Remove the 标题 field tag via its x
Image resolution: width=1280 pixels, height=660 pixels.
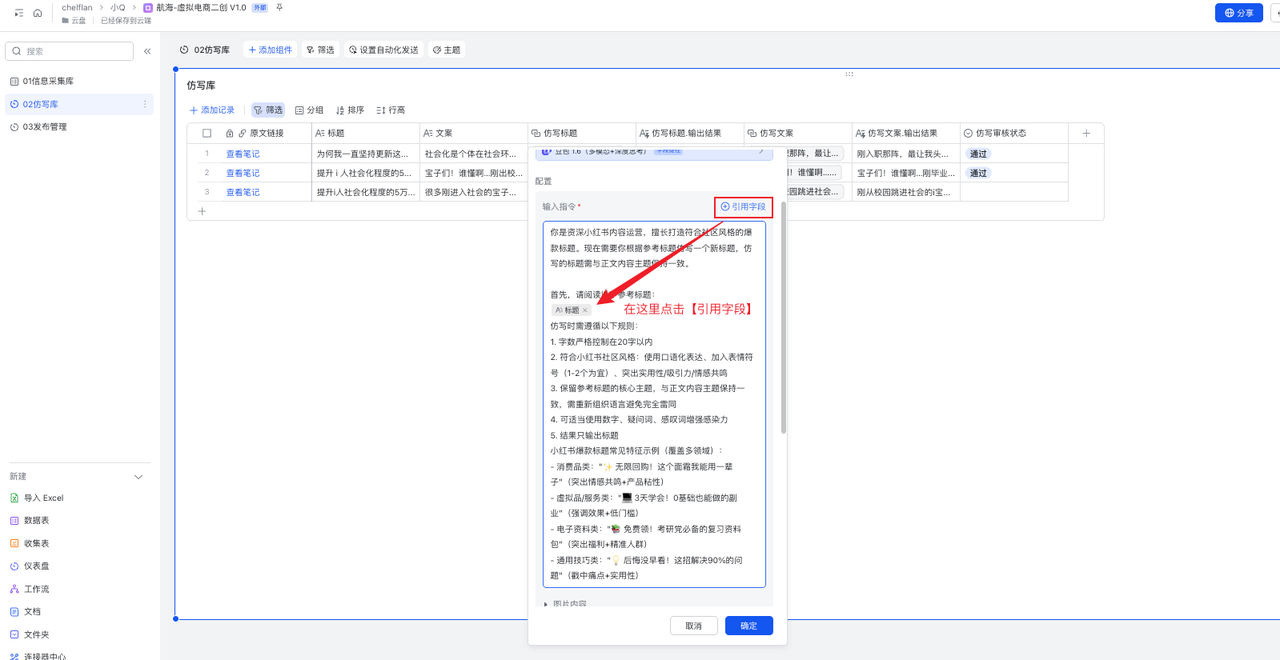(586, 310)
